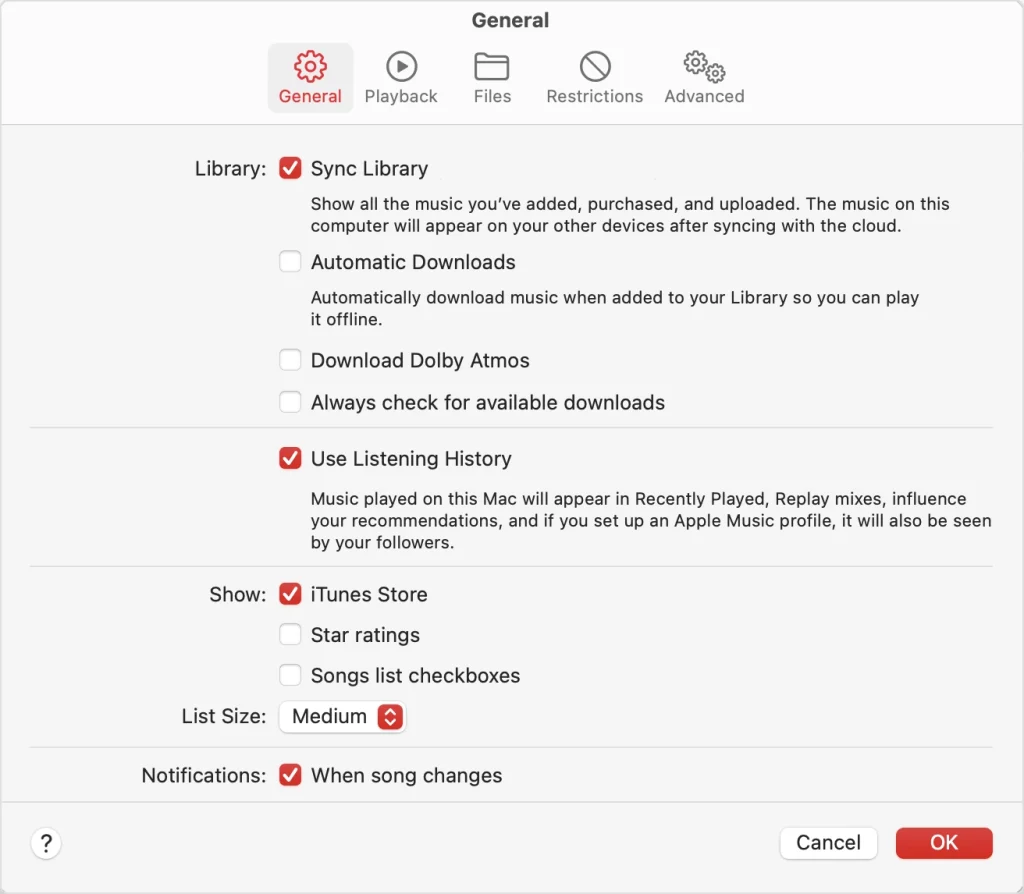Confirm settings with the OK button
This screenshot has width=1024, height=894.
click(x=943, y=843)
